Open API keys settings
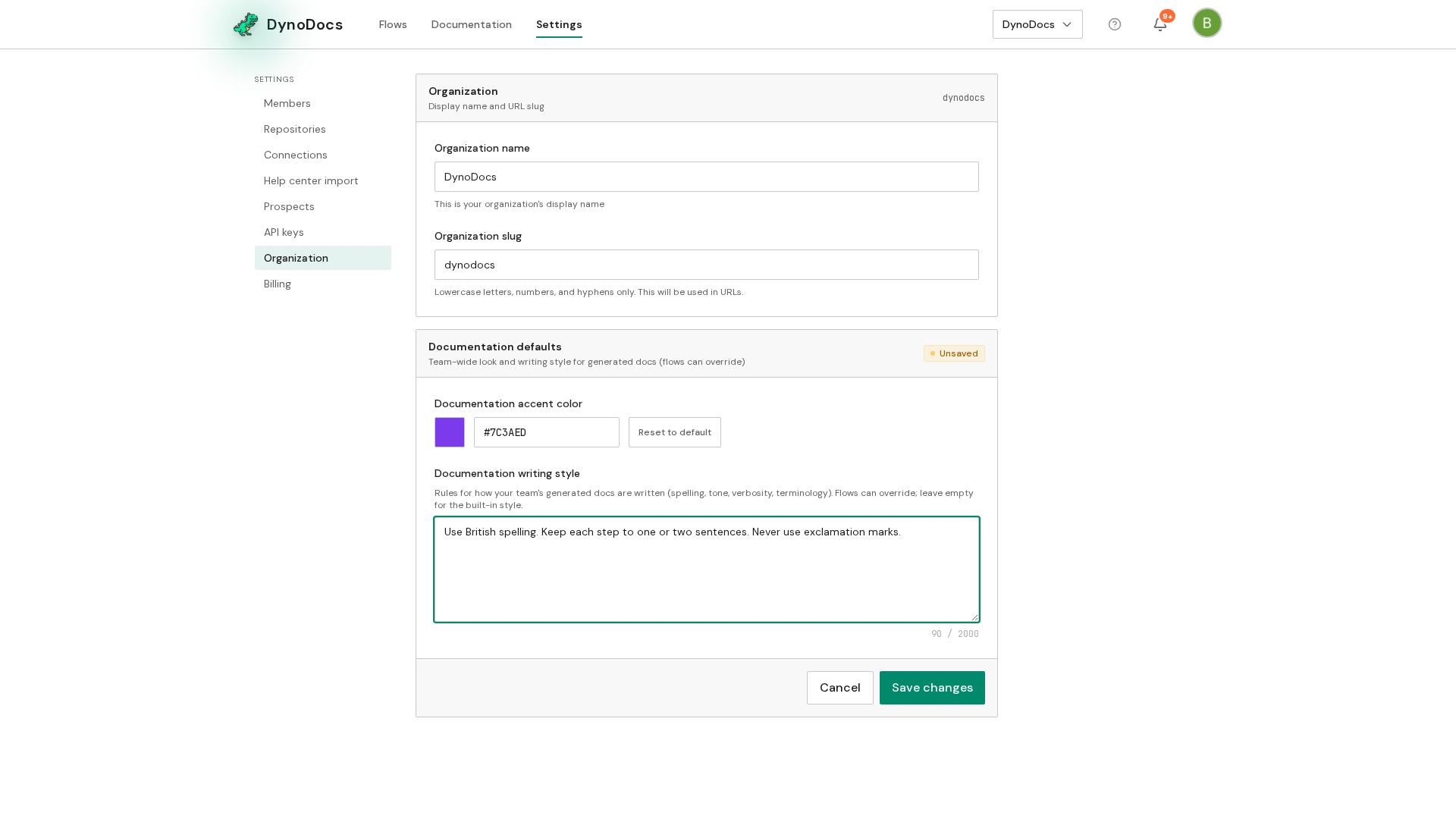Screen dimensions: 1456x819 tap(323, 232)
